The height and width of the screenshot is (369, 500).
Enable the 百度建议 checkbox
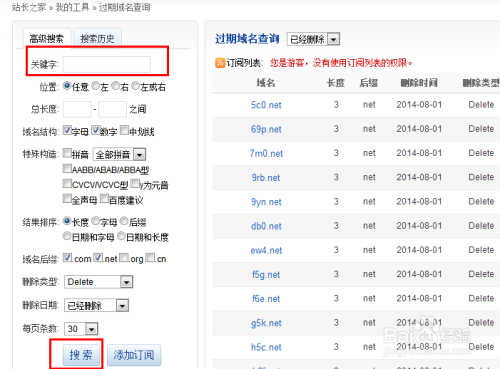(104, 199)
